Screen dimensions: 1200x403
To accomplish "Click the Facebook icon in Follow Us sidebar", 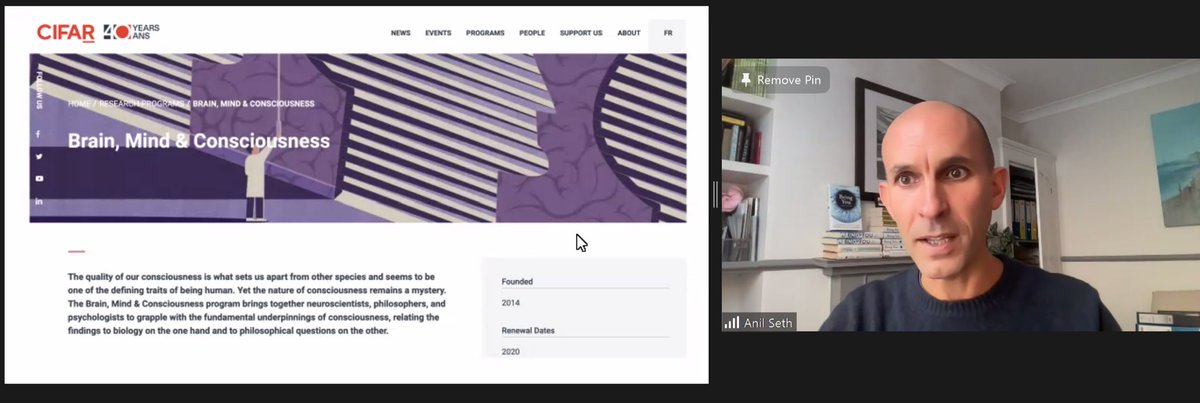I will 39,134.
